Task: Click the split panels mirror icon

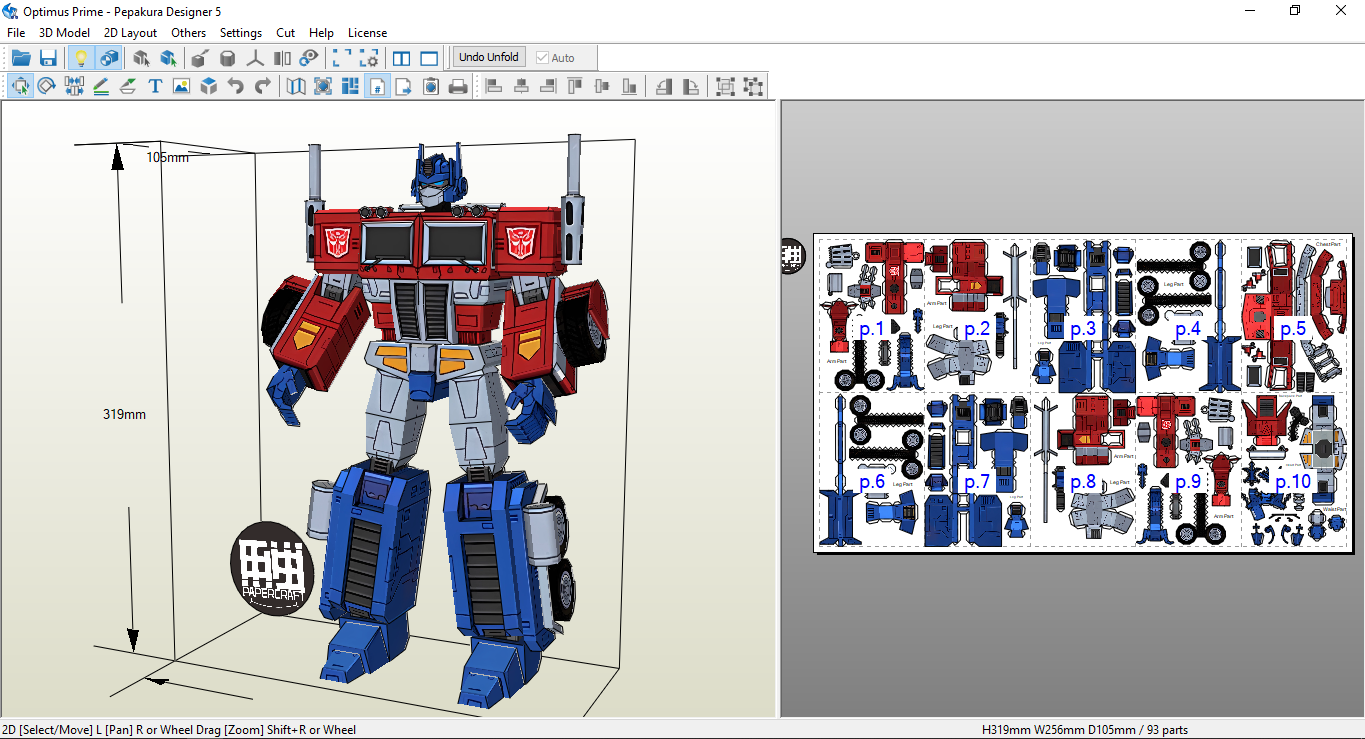Action: pos(282,58)
